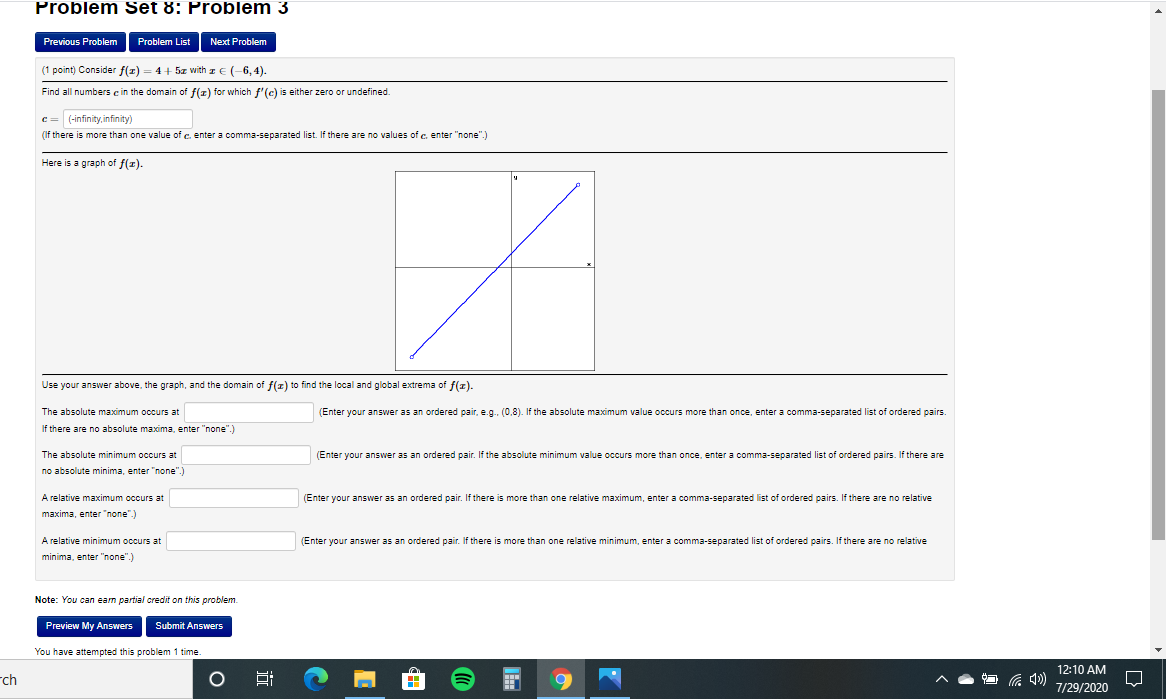
Task: Click 'Here is a graph of f(x).' text
Action: point(92,164)
